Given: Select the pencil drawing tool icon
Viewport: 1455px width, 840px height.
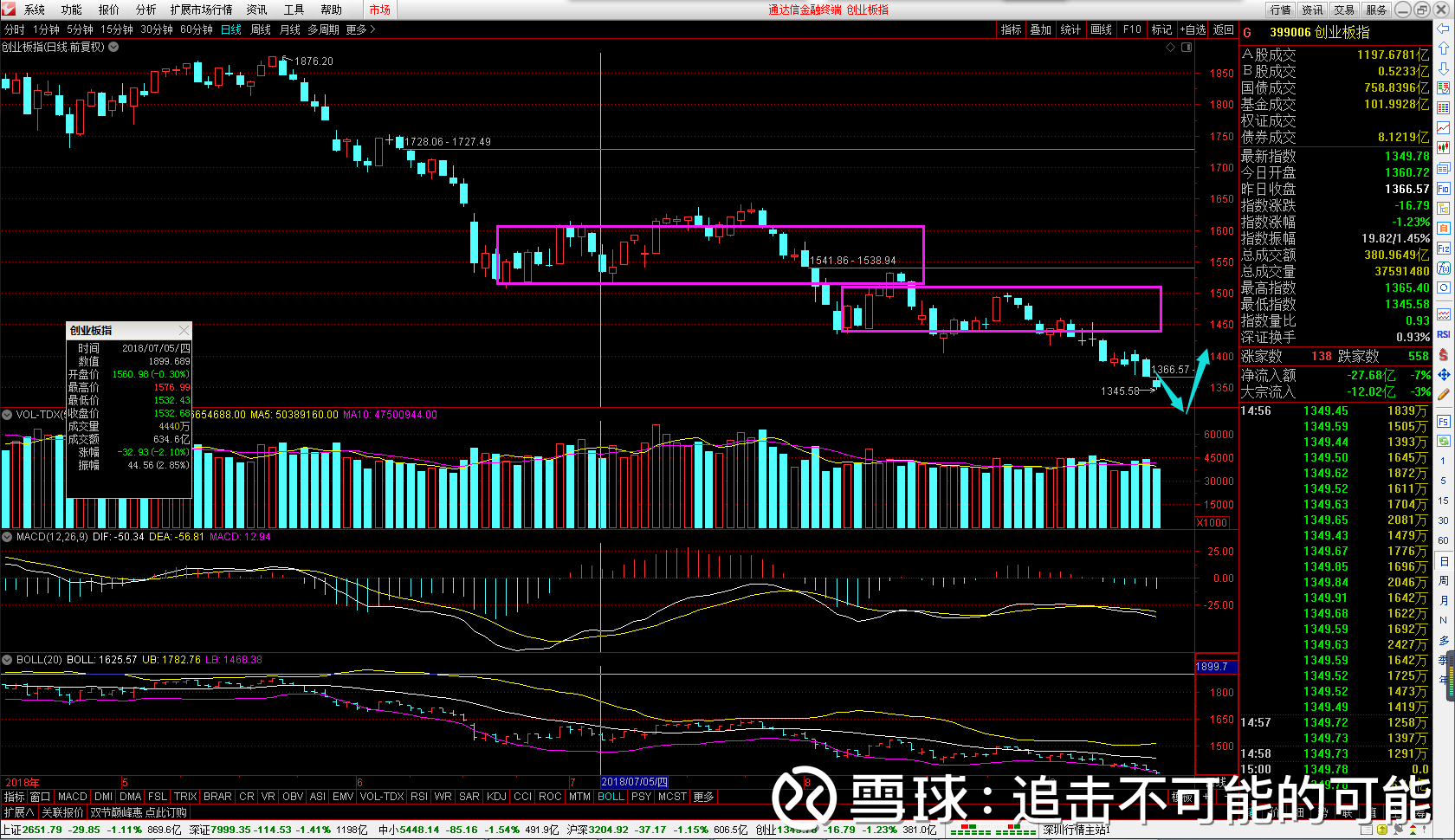Looking at the screenshot, I should tap(1444, 395).
